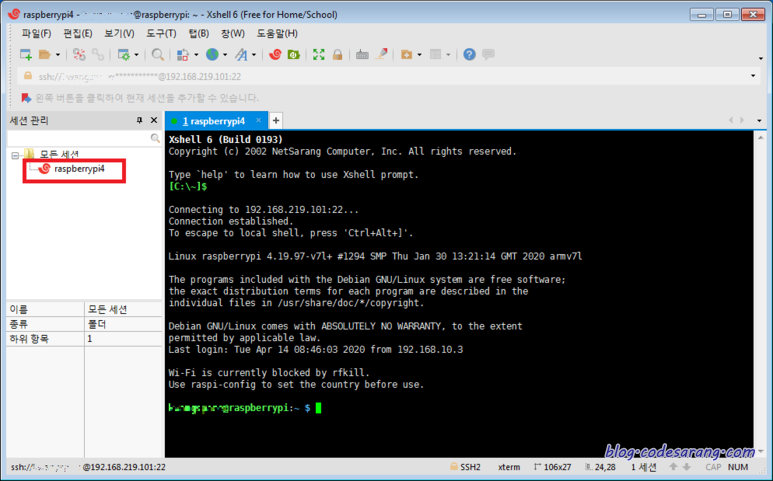This screenshot has width=773, height=481.
Task: Launch Xmanager via red swirl icon
Action: pyautogui.click(x=275, y=55)
